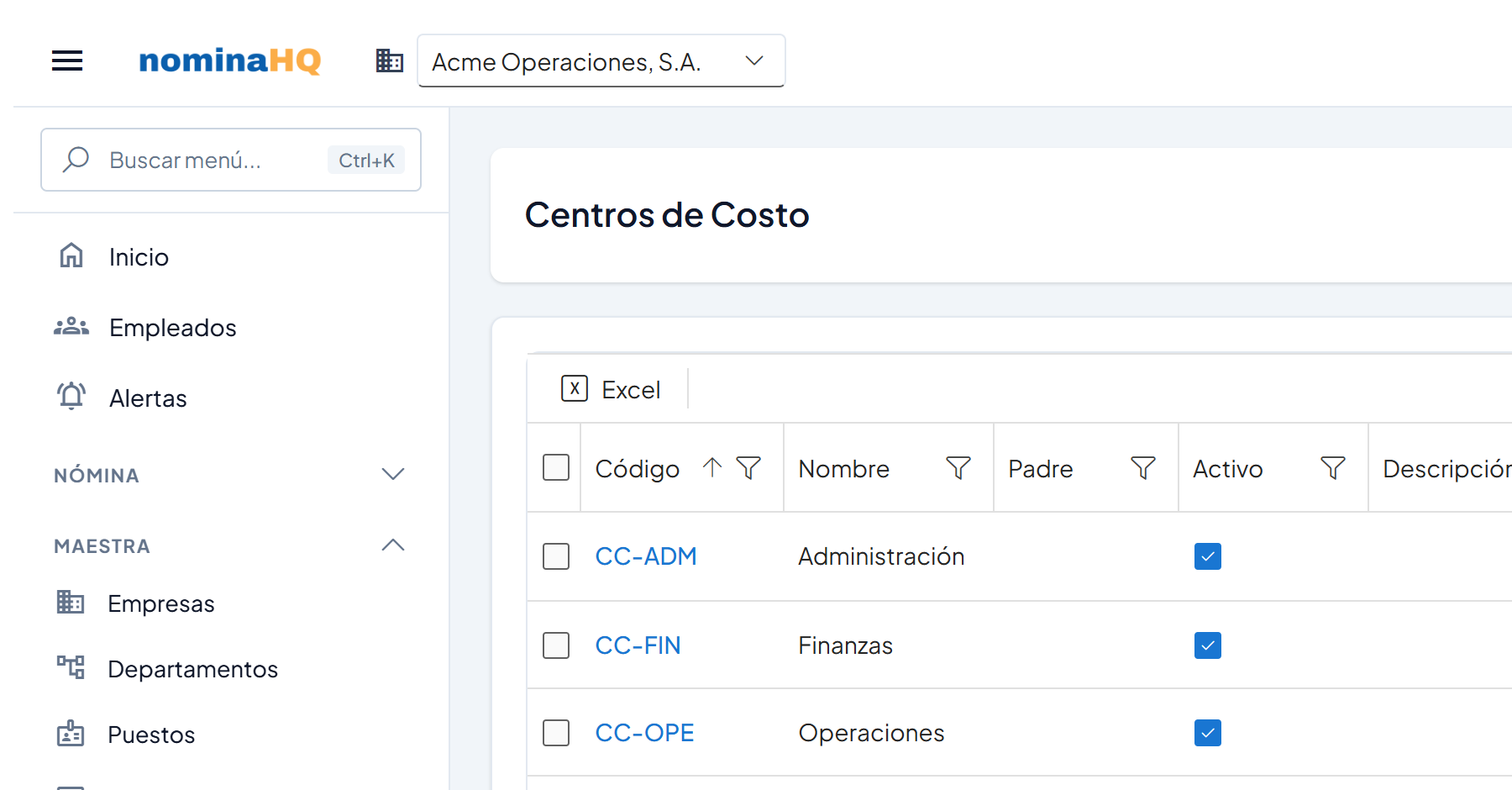Click the Alertas bell icon
The width and height of the screenshot is (1512, 790).
click(71, 396)
